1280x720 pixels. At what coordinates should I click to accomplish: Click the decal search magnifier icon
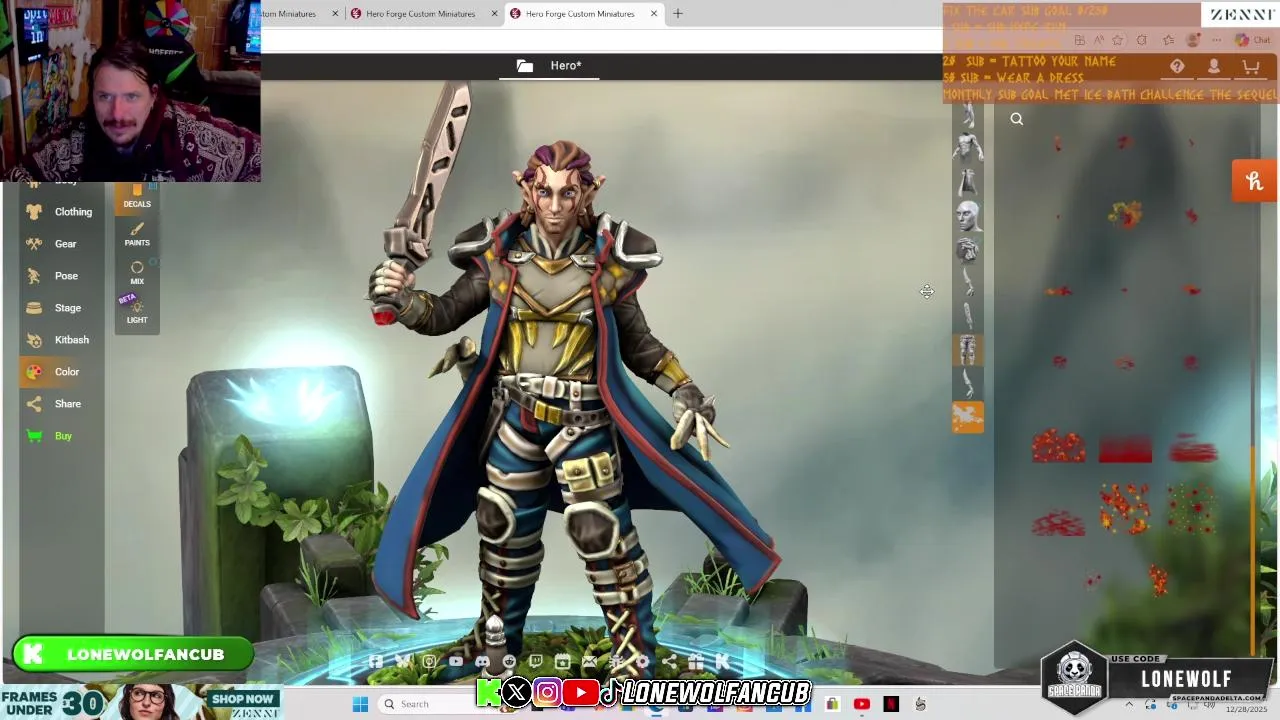(1016, 119)
